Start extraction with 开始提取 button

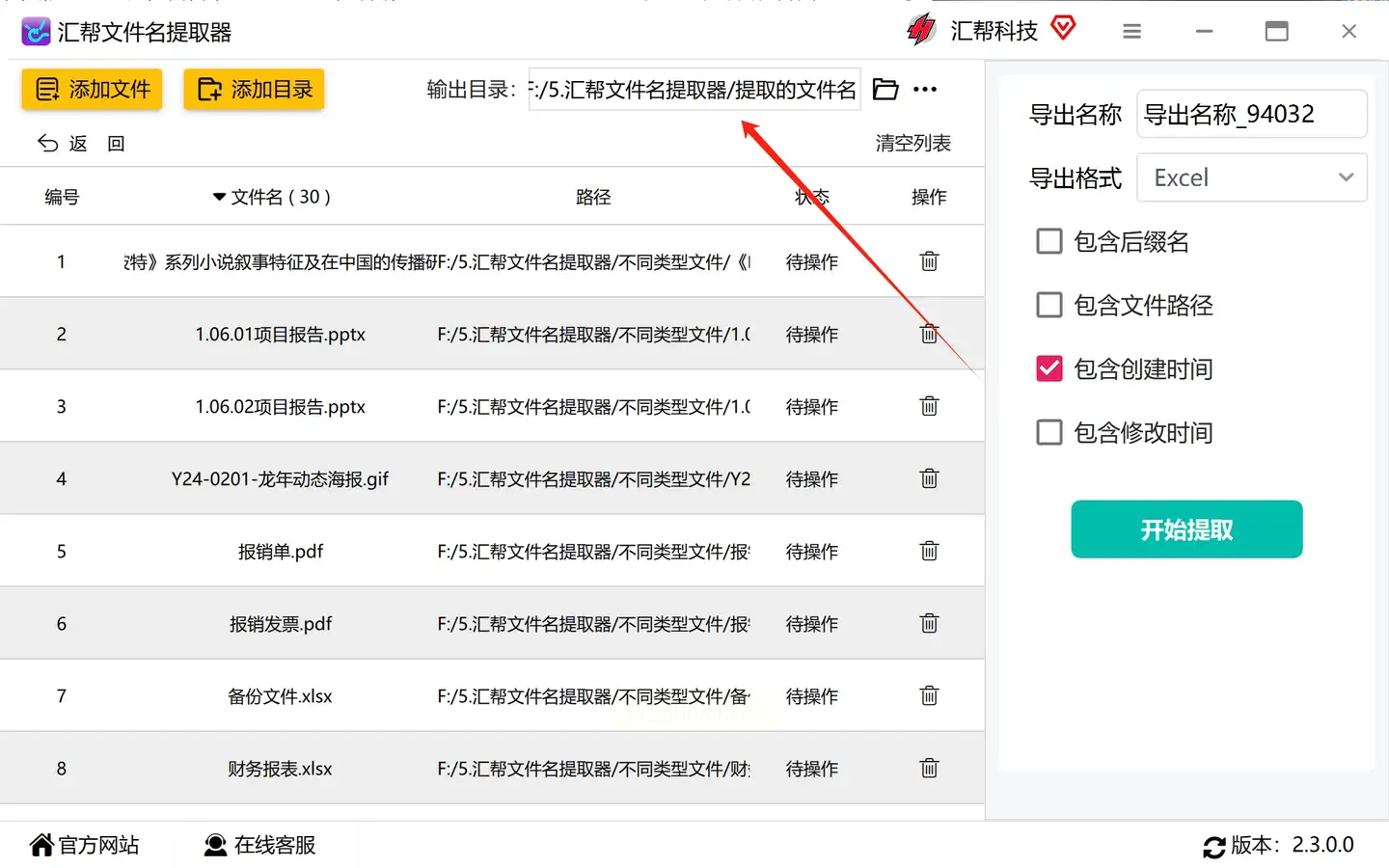(1186, 529)
